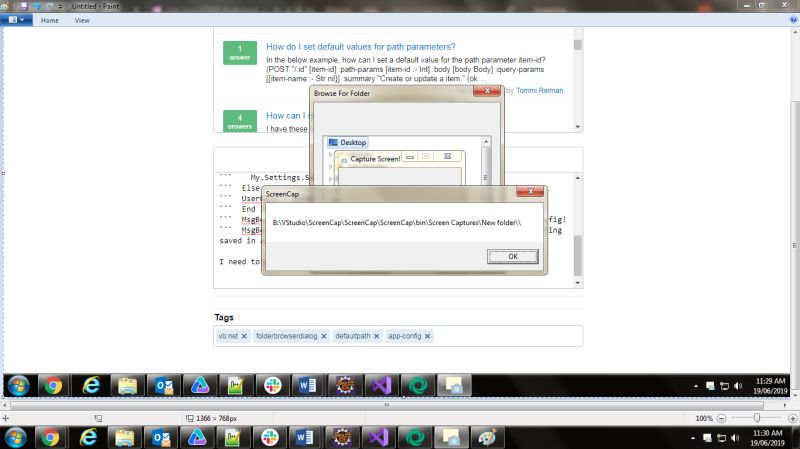Viewport: 800px width, 449px height.
Task: Open the Paint file menu button
Action: 16,20
